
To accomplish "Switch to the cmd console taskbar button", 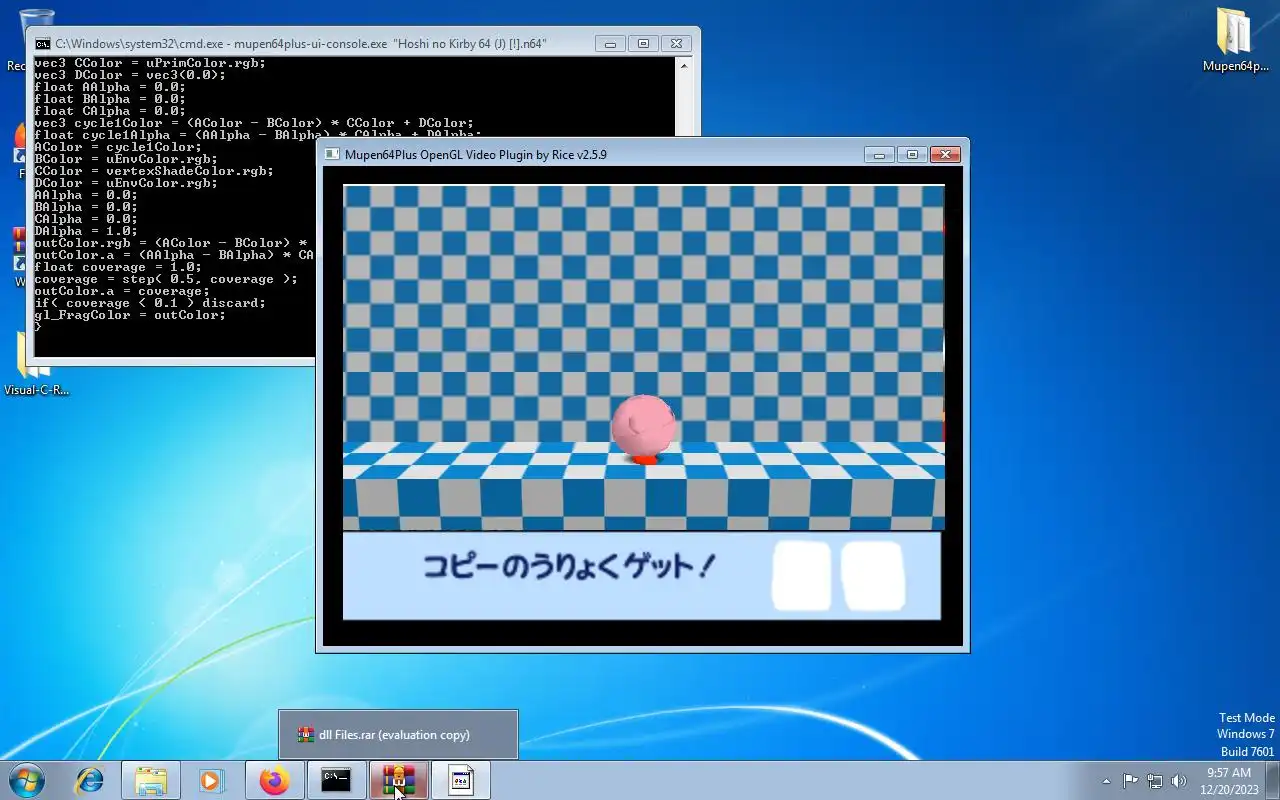I will (336, 780).
